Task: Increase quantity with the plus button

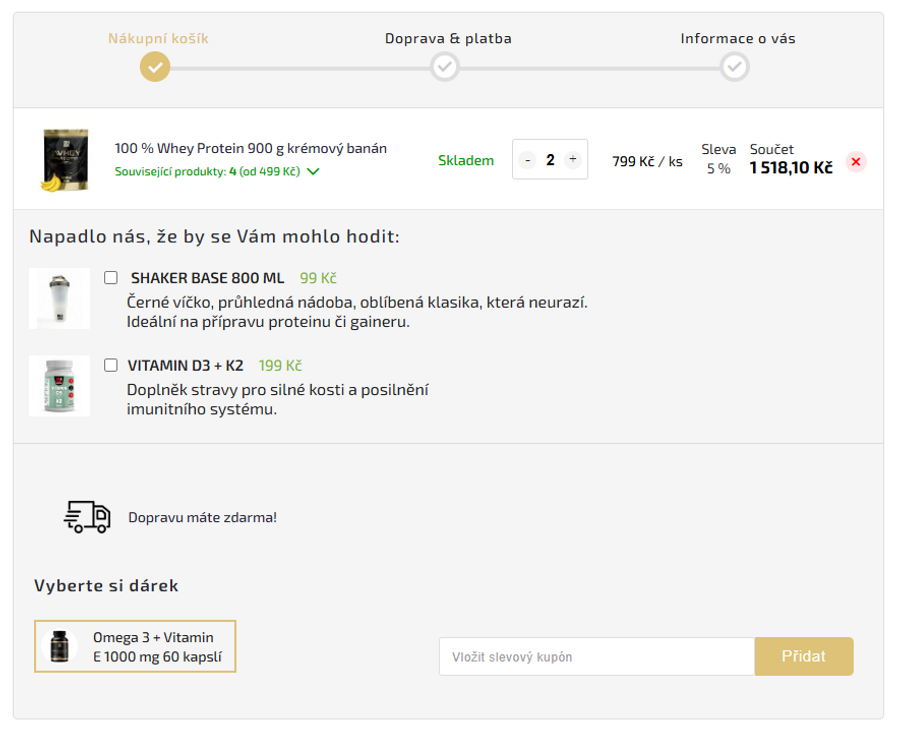Action: tap(572, 160)
